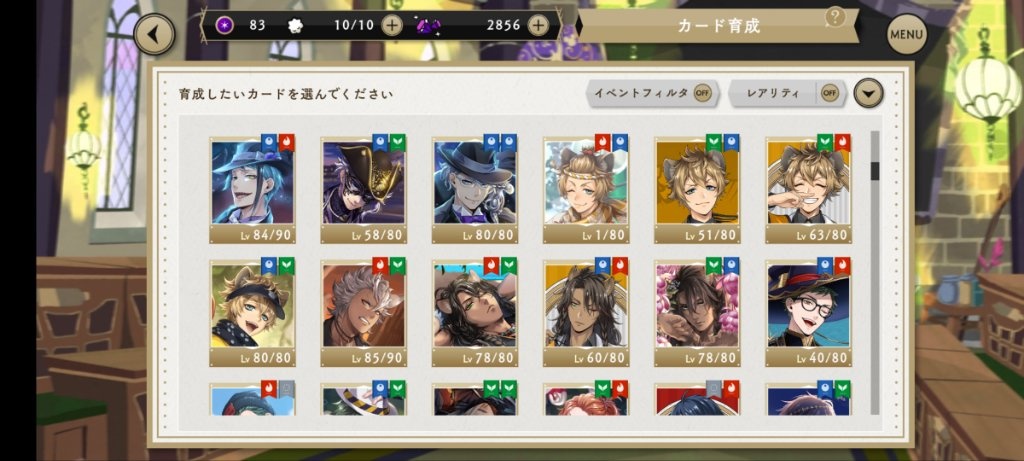Open the MENU button

tap(906, 34)
